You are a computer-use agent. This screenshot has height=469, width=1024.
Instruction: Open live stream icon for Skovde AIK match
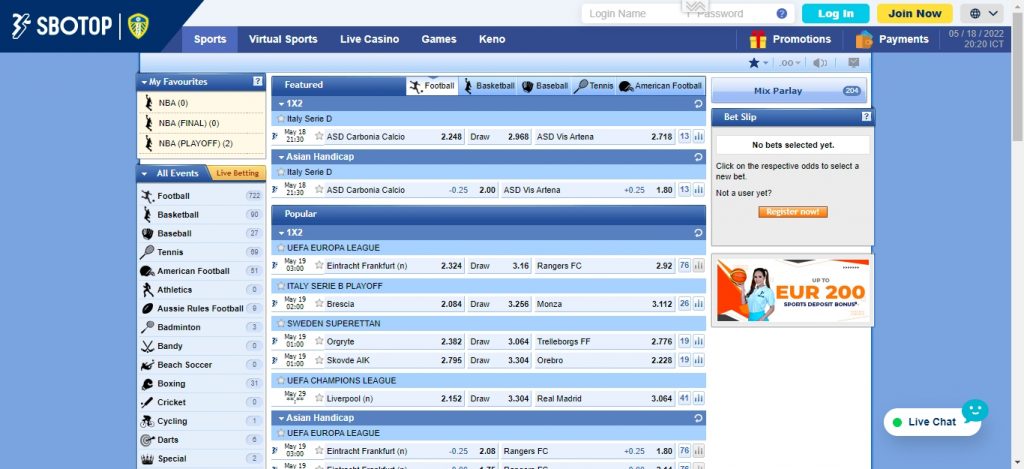pos(275,361)
